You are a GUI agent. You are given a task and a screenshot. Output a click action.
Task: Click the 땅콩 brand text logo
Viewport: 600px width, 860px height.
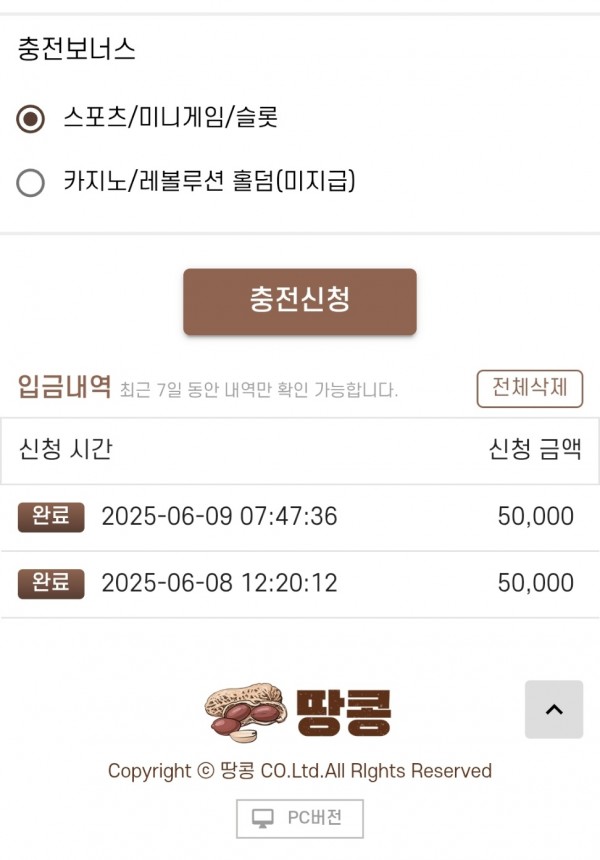tap(344, 712)
